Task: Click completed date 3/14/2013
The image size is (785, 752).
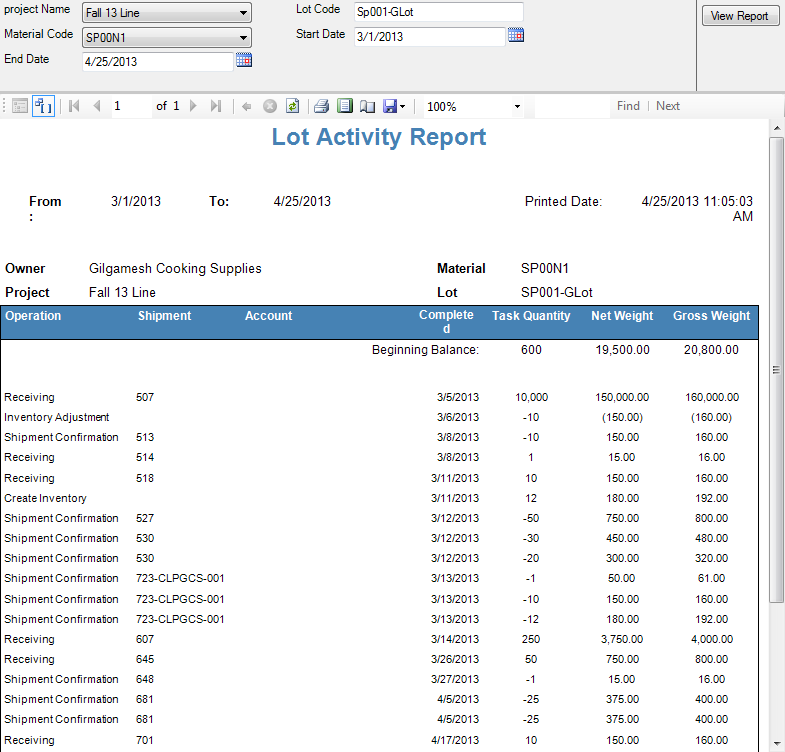Action: pos(455,639)
